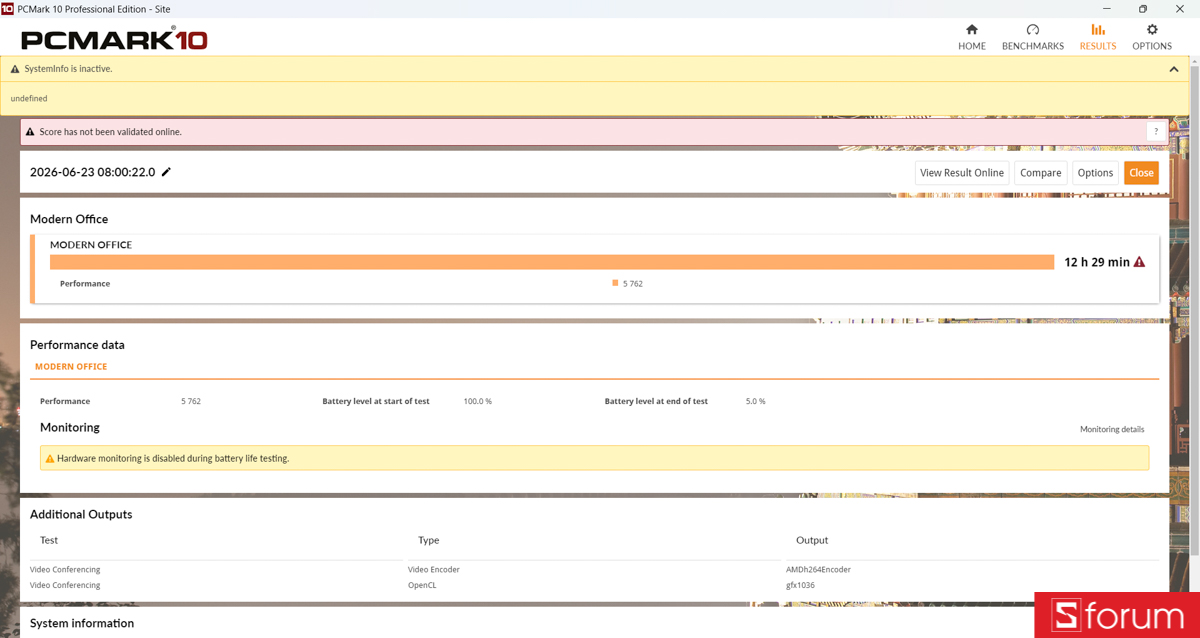Image resolution: width=1200 pixels, height=638 pixels.
Task: Select the AMDh264Encoder output cell
Action: [x=818, y=570]
